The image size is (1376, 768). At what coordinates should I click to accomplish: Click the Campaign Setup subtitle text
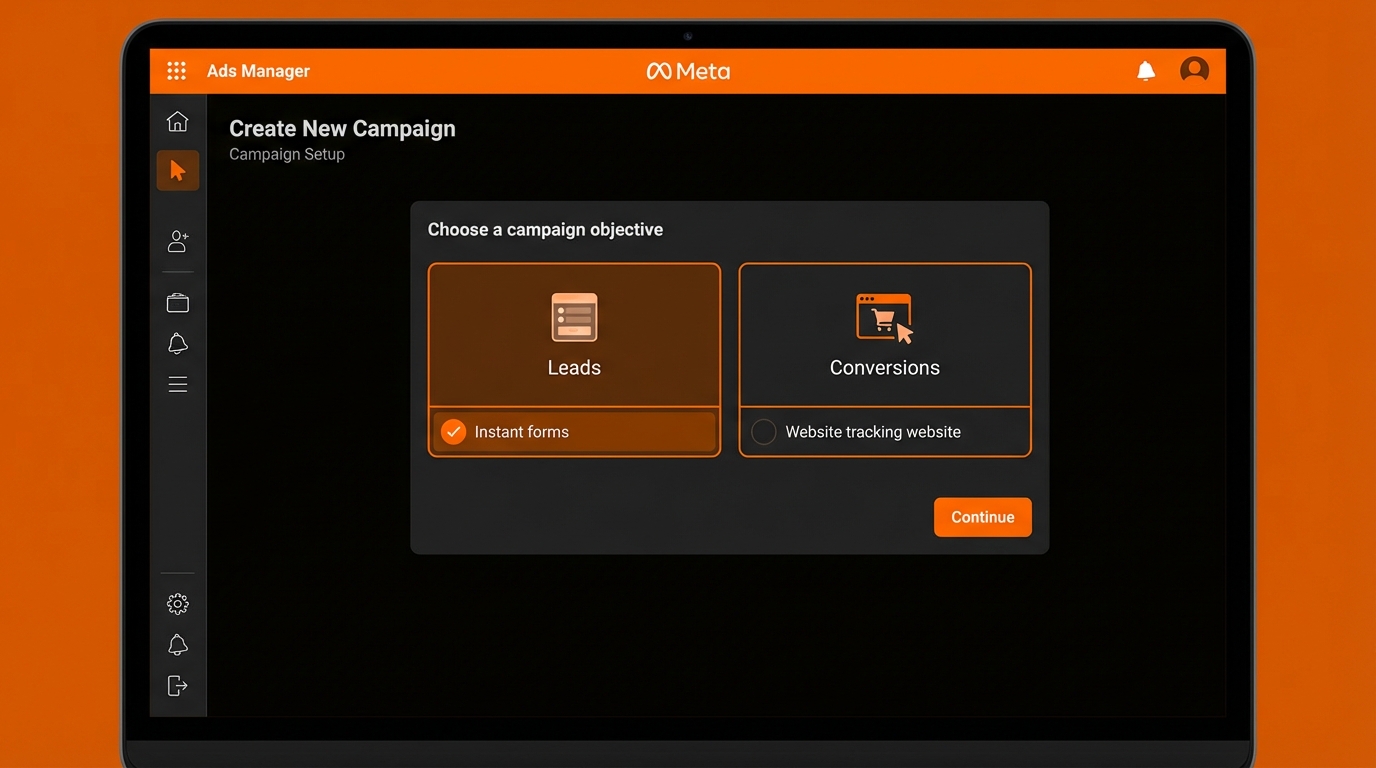point(287,154)
